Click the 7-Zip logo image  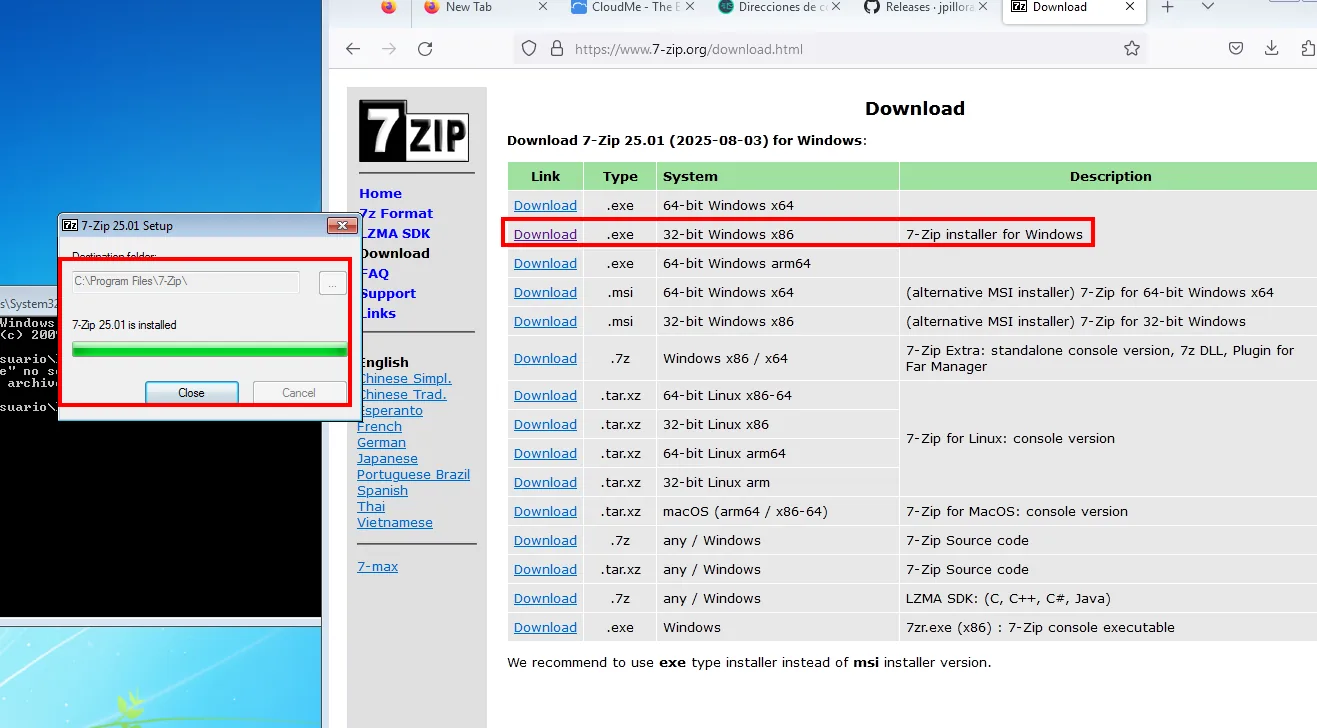click(x=414, y=131)
